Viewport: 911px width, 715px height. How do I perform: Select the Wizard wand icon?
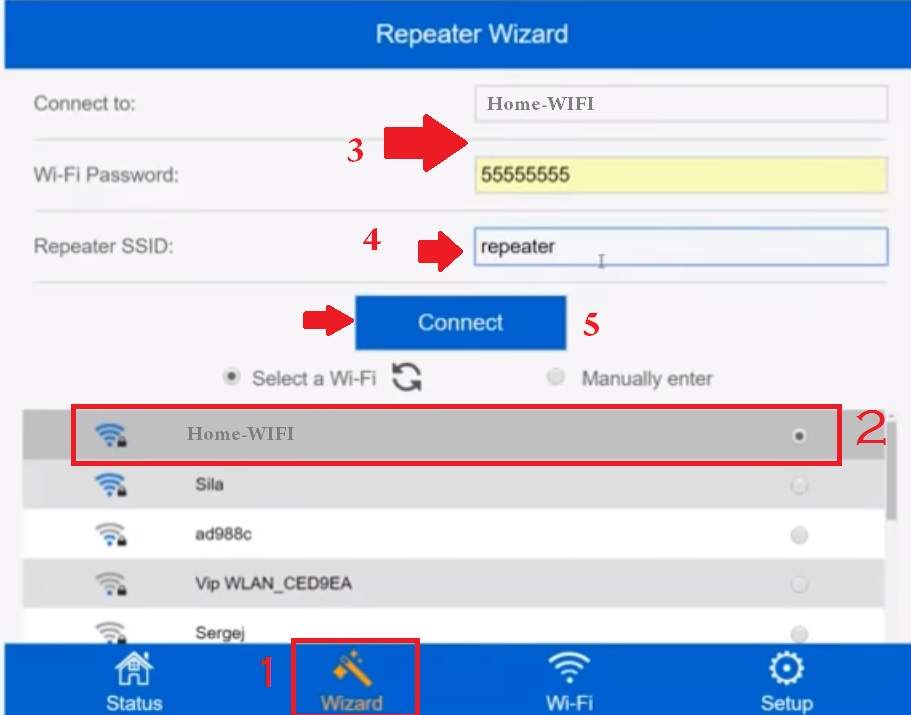352,668
